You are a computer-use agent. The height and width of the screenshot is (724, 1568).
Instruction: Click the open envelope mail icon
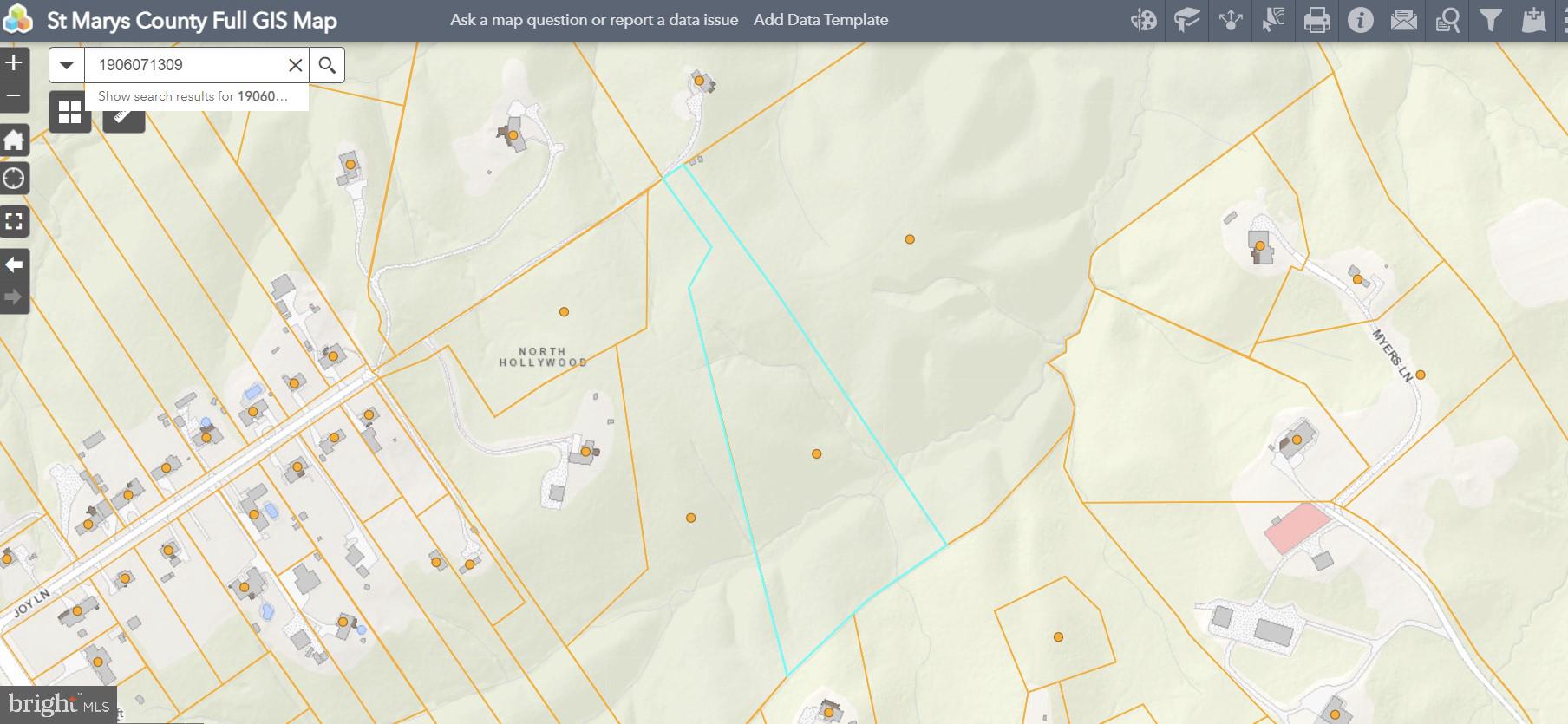pyautogui.click(x=1403, y=20)
